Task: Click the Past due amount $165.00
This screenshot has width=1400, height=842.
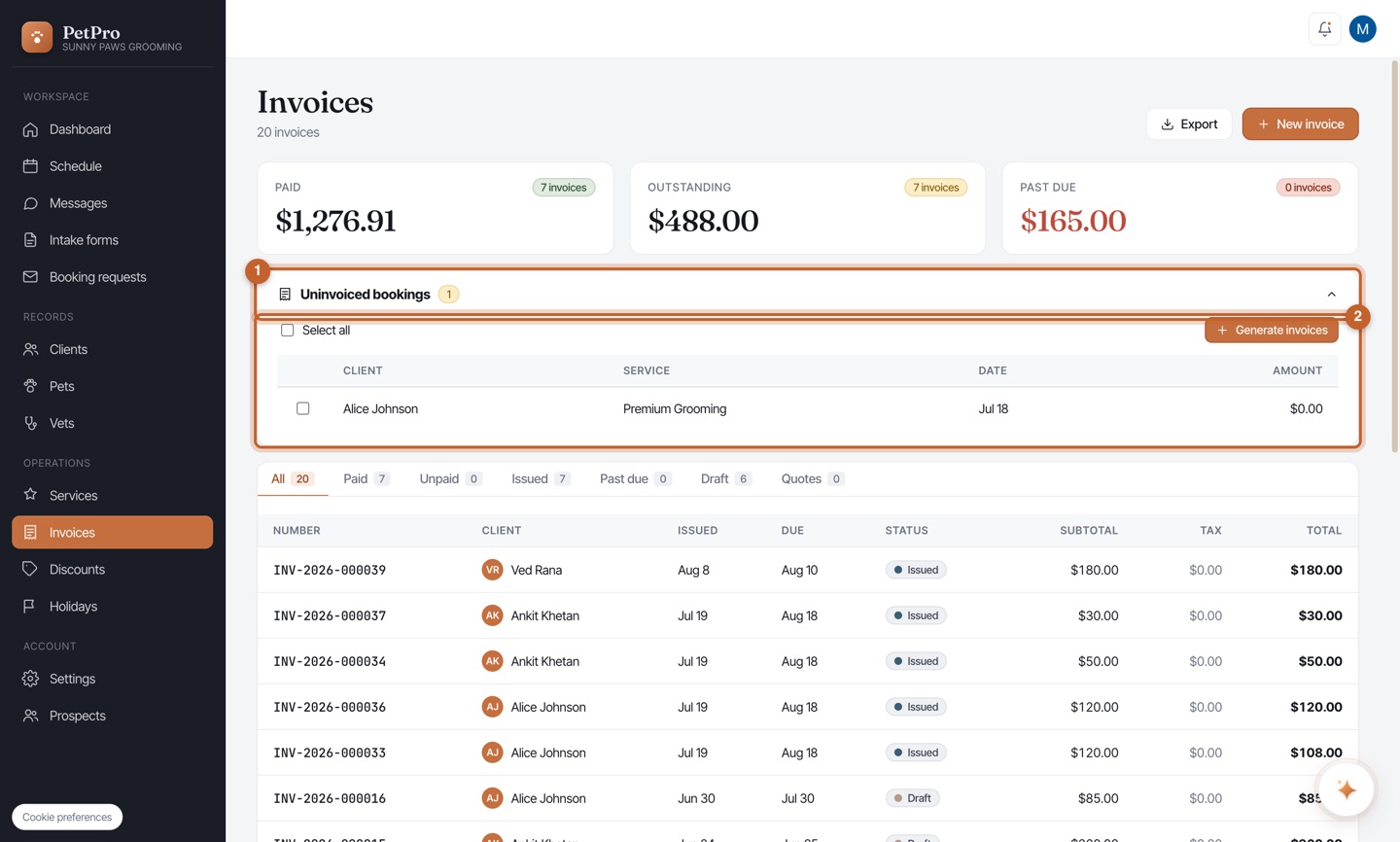Action: [1072, 221]
